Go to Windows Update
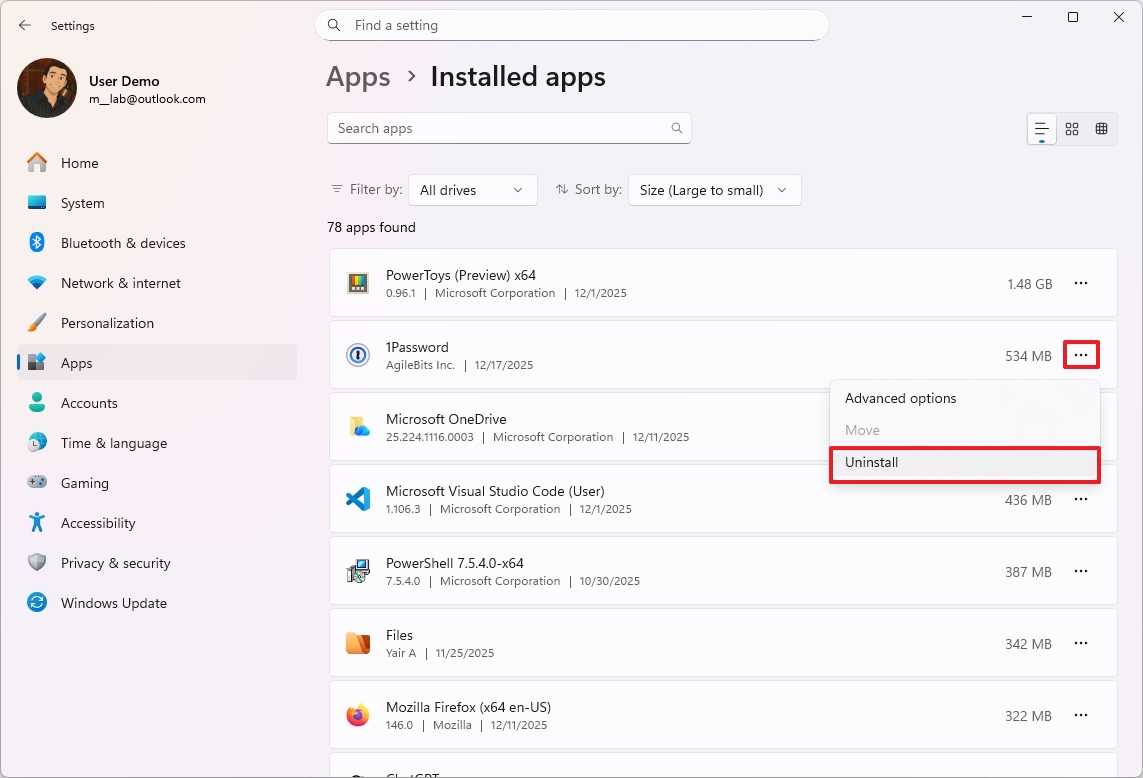1143x778 pixels. coord(112,603)
